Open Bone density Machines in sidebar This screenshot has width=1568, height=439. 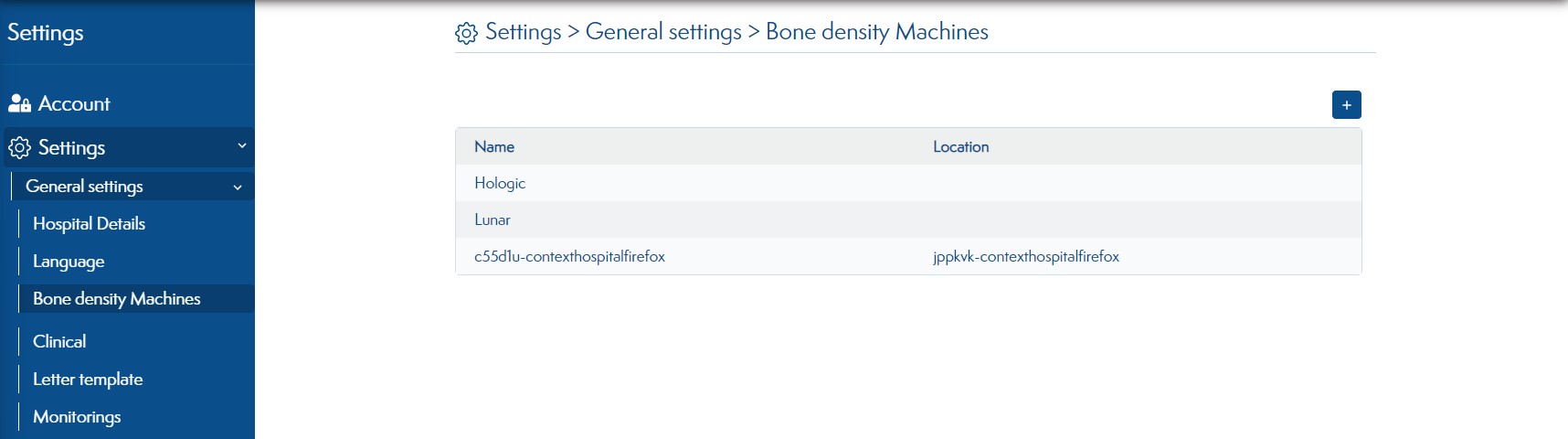point(116,298)
